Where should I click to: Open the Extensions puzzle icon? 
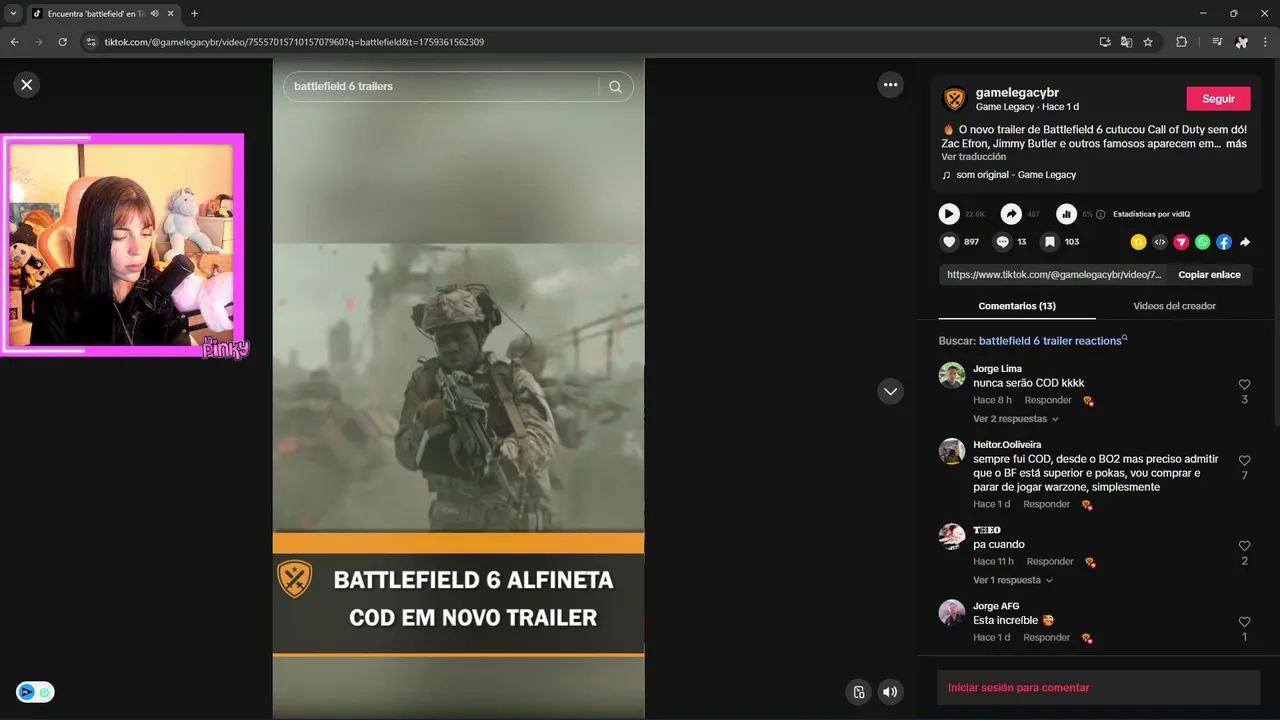click(x=1181, y=42)
